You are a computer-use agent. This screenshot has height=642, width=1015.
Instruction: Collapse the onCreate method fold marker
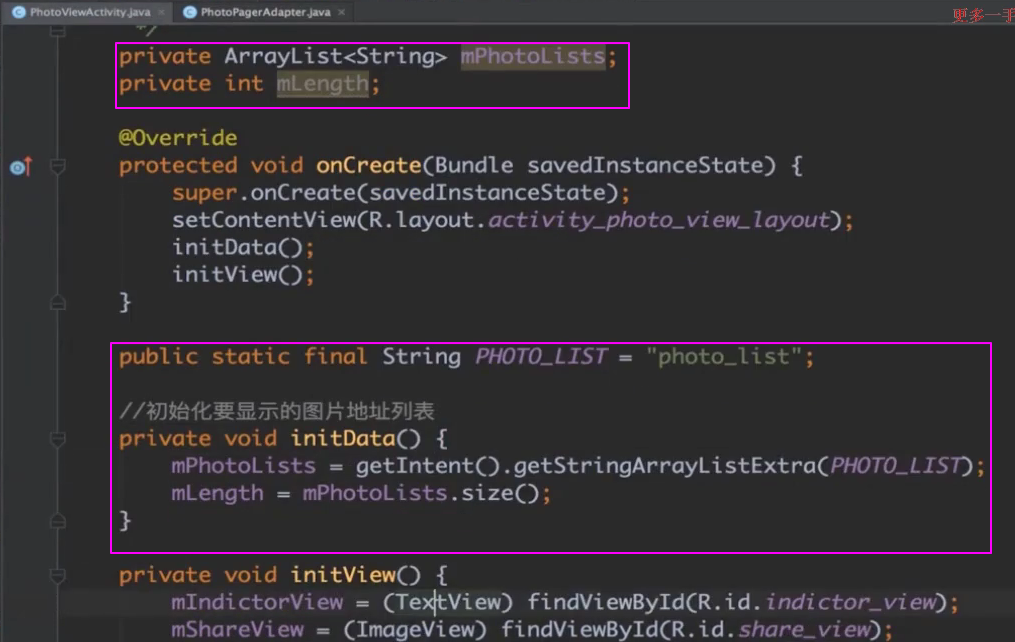click(58, 168)
